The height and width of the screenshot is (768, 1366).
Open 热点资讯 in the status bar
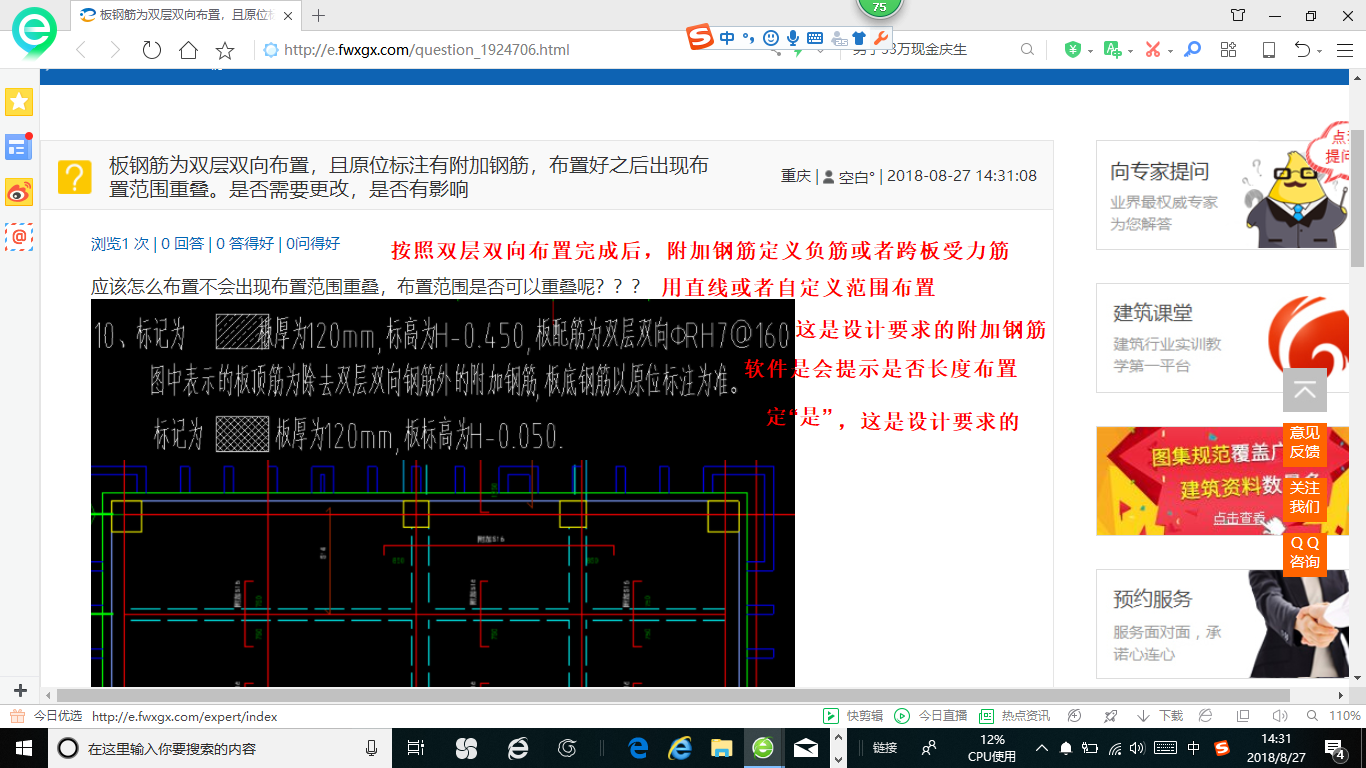(x=1015, y=716)
